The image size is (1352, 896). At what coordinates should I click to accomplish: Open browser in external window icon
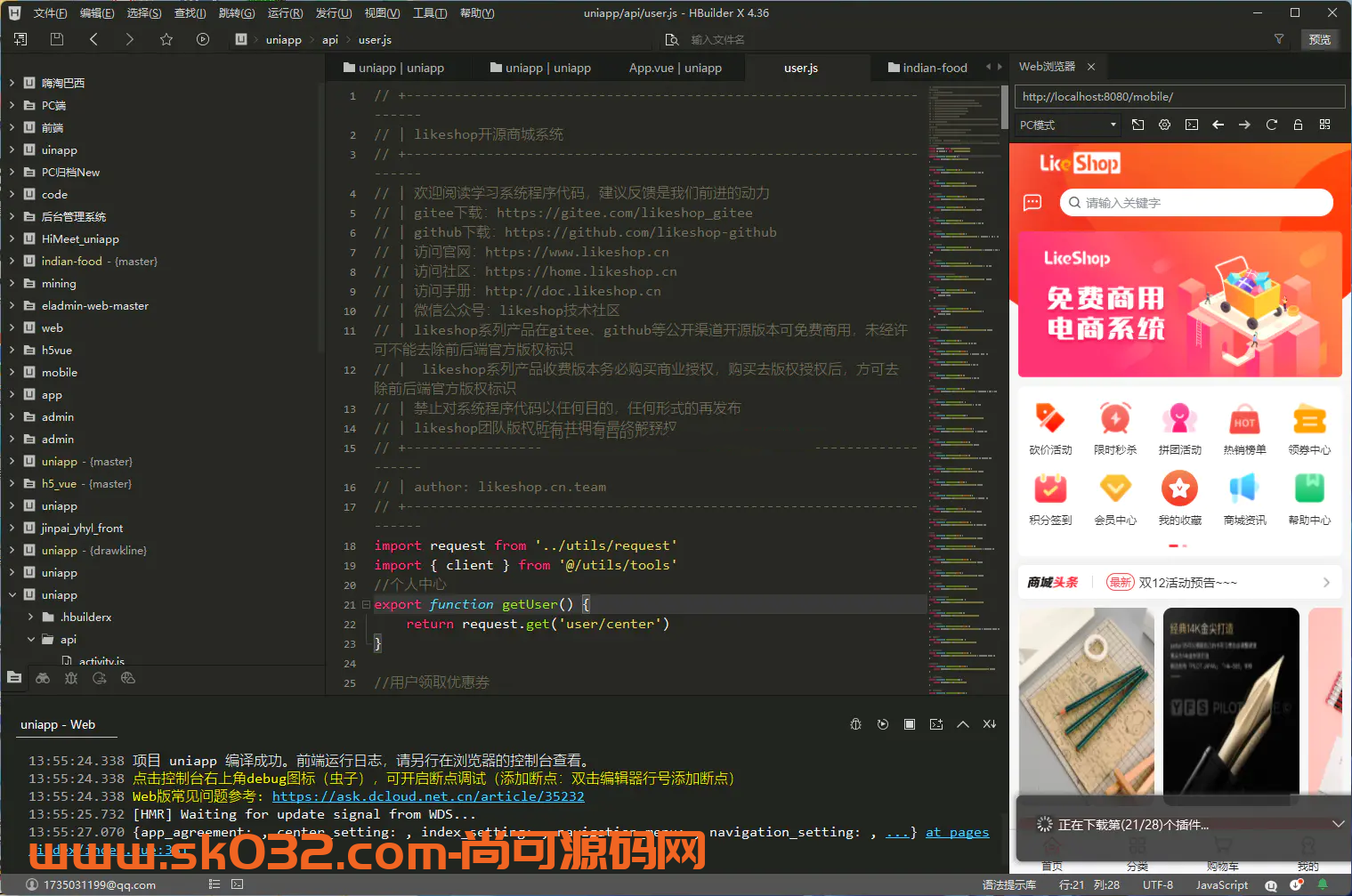tap(1138, 125)
